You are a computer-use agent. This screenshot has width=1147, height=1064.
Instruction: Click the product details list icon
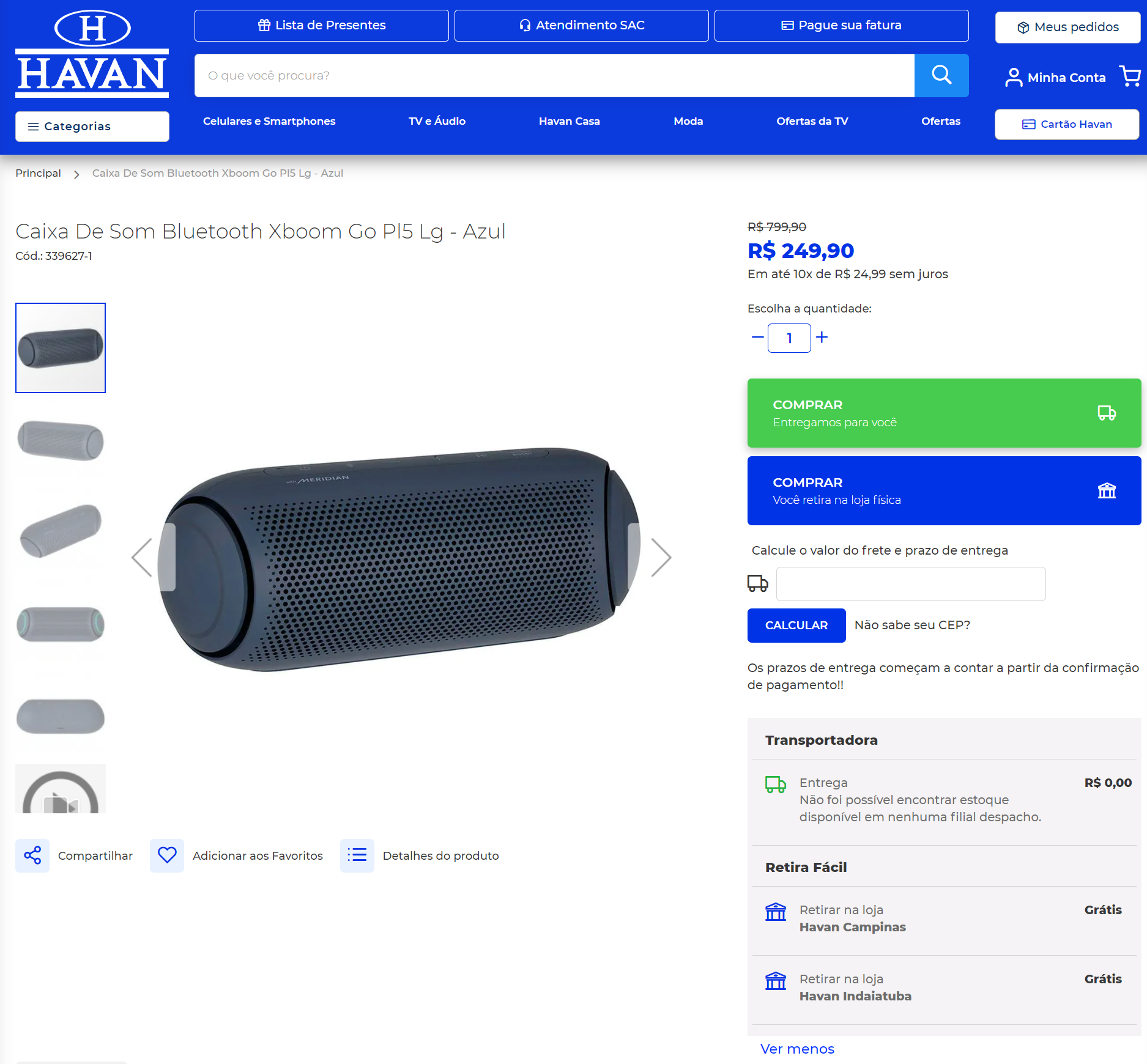point(357,855)
